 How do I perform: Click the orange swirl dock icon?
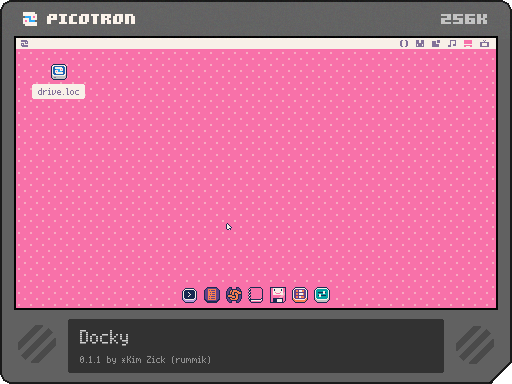pos(234,295)
